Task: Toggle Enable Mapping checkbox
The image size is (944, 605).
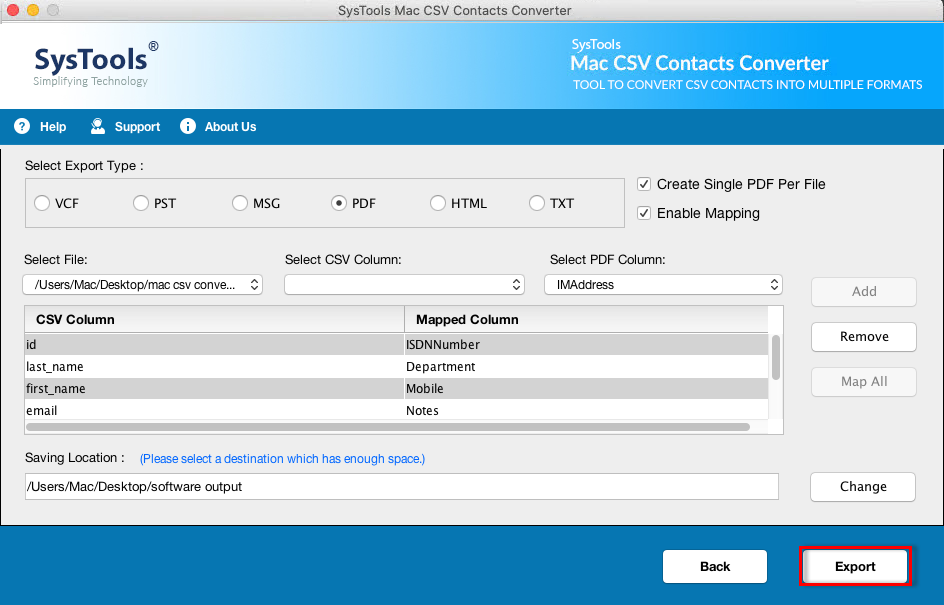Action: (644, 213)
